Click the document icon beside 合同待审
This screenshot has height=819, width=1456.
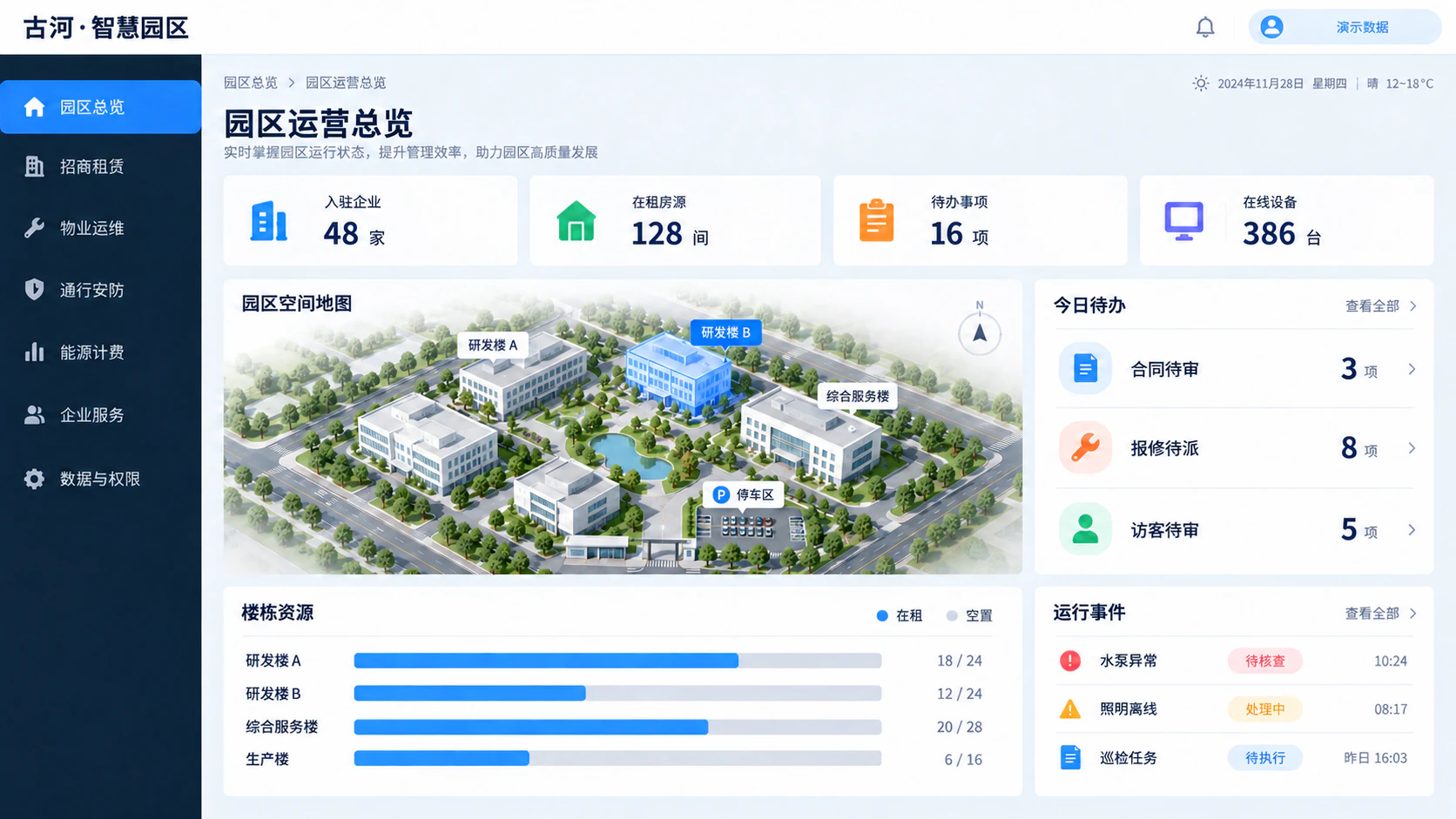pyautogui.click(x=1085, y=368)
